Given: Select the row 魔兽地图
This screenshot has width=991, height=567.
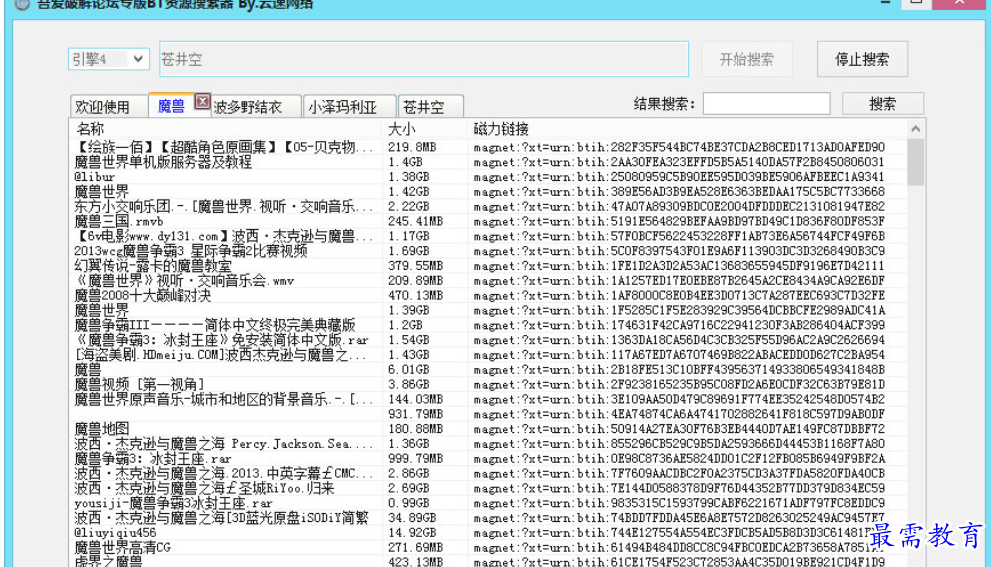Looking at the screenshot, I should coord(487,429).
